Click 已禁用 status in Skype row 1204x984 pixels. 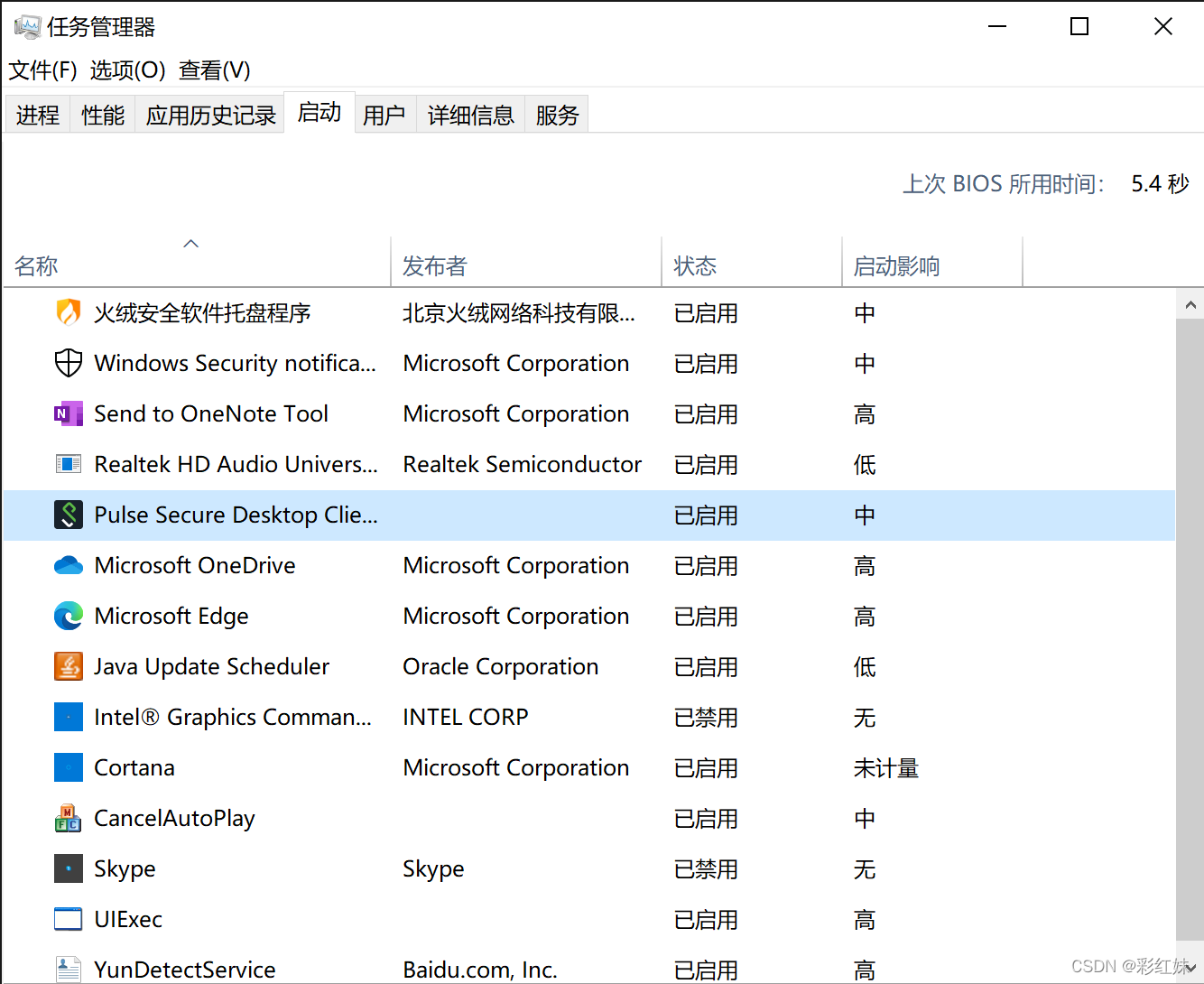pyautogui.click(x=706, y=869)
